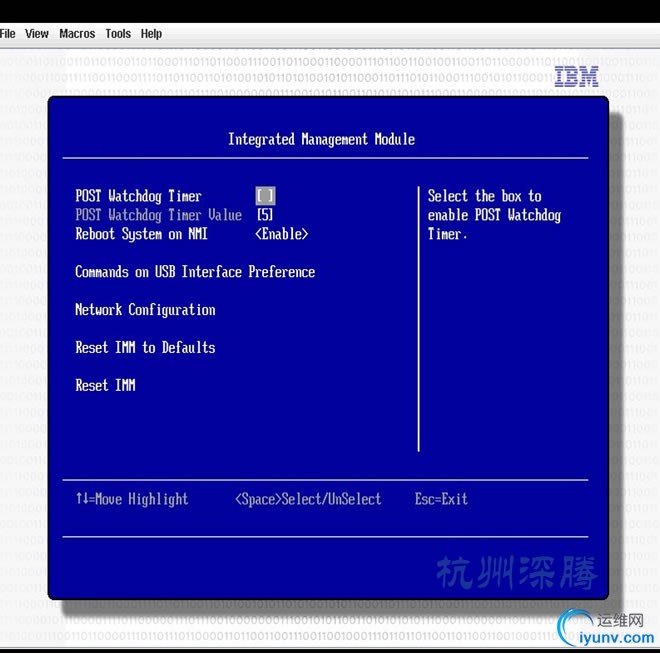Click the Integrated Management Module title
This screenshot has width=660, height=654.
click(x=321, y=139)
